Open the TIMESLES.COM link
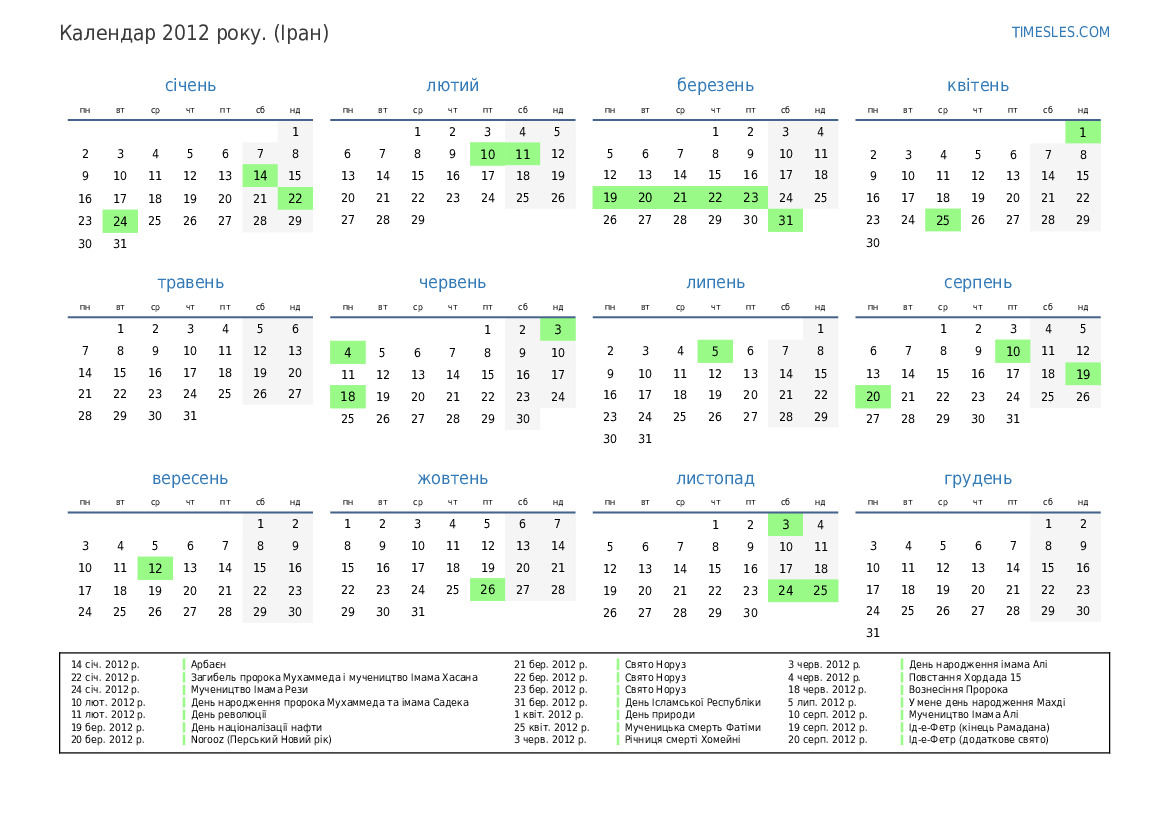 click(1060, 32)
